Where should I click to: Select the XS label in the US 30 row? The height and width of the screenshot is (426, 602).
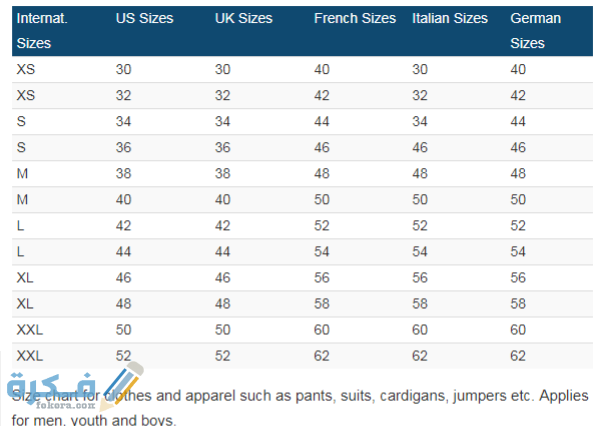(x=25, y=69)
